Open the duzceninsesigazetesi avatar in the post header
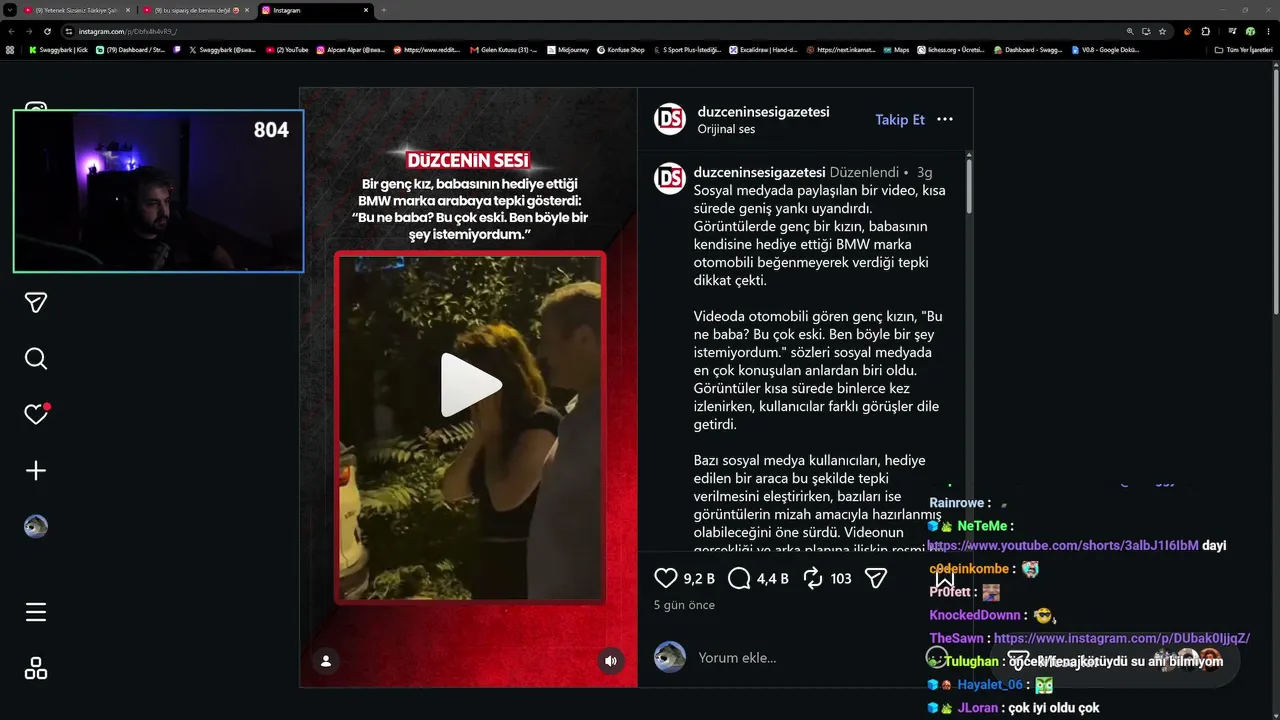1280x720 pixels. pos(670,119)
